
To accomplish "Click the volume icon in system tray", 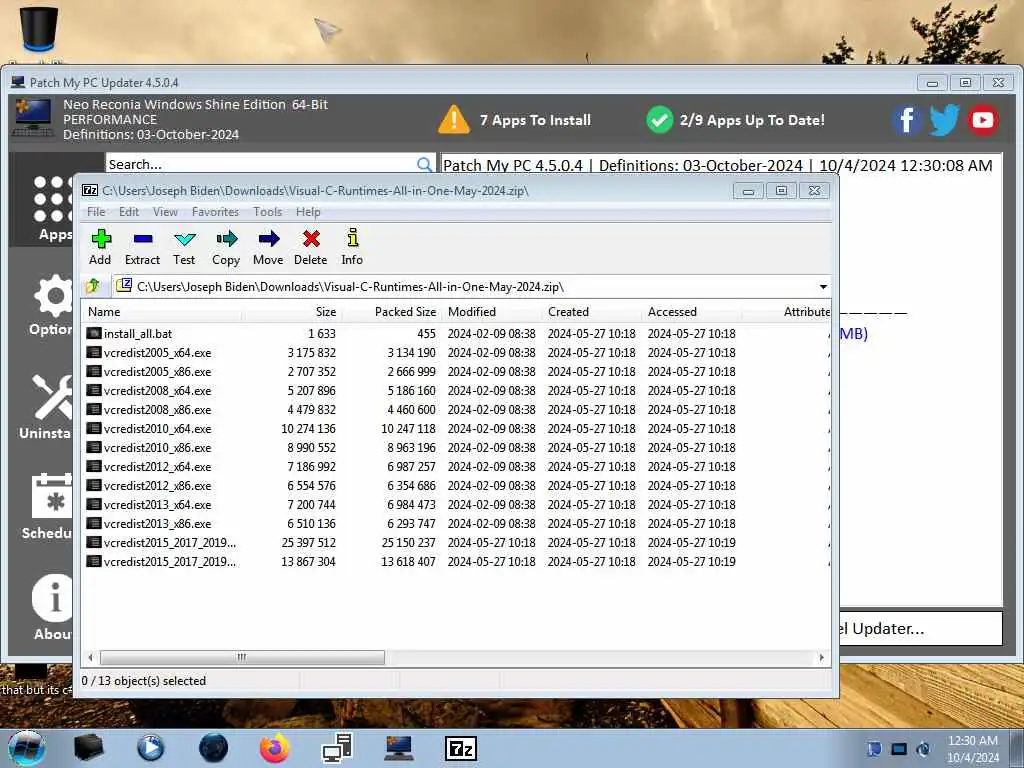I will tap(923, 749).
